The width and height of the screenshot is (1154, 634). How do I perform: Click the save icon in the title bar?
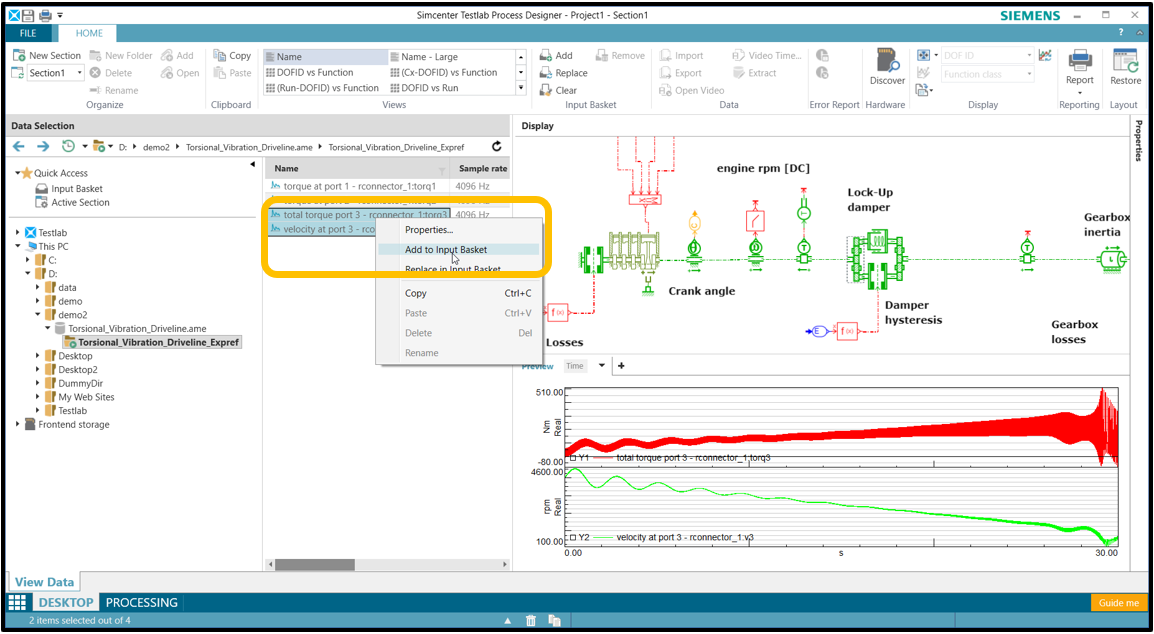[28, 15]
